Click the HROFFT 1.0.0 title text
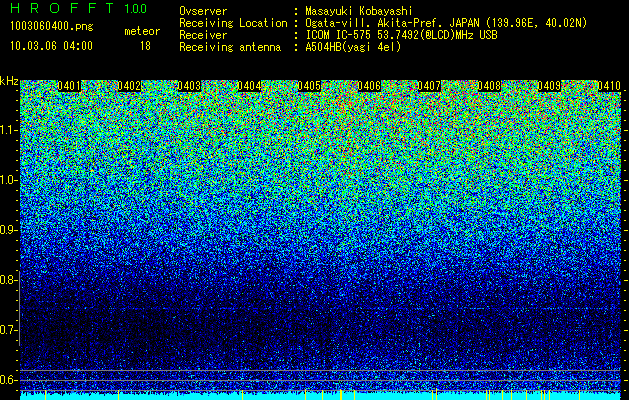629x400 pixels. point(79,8)
